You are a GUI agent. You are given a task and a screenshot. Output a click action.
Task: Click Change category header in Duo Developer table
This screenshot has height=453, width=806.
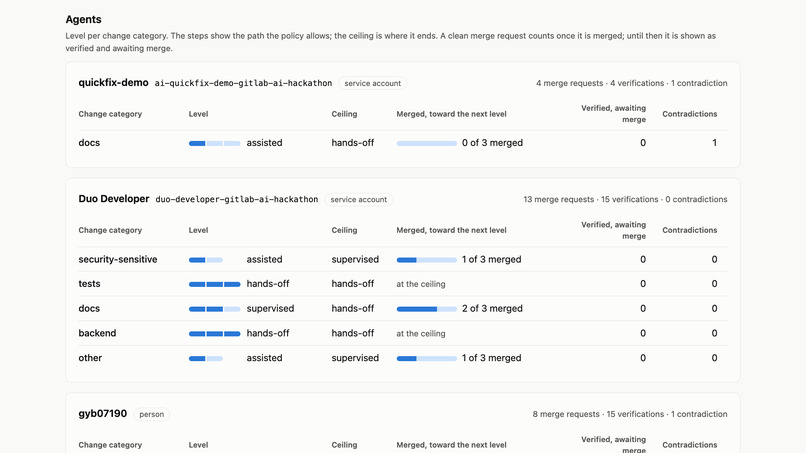pos(110,230)
